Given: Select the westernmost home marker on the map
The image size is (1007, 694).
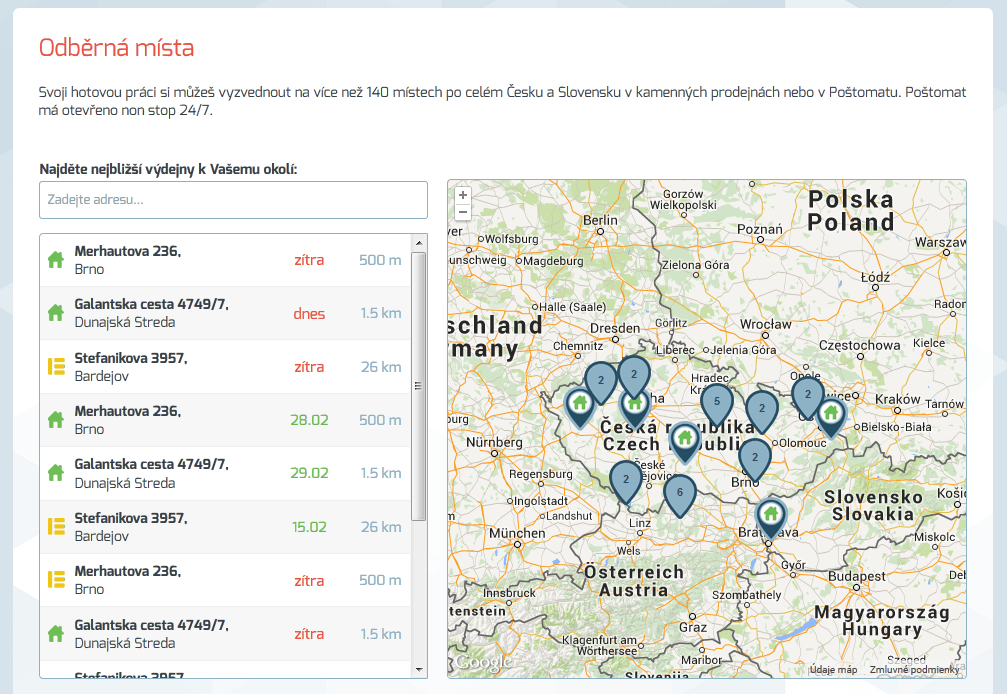Looking at the screenshot, I should click(580, 407).
